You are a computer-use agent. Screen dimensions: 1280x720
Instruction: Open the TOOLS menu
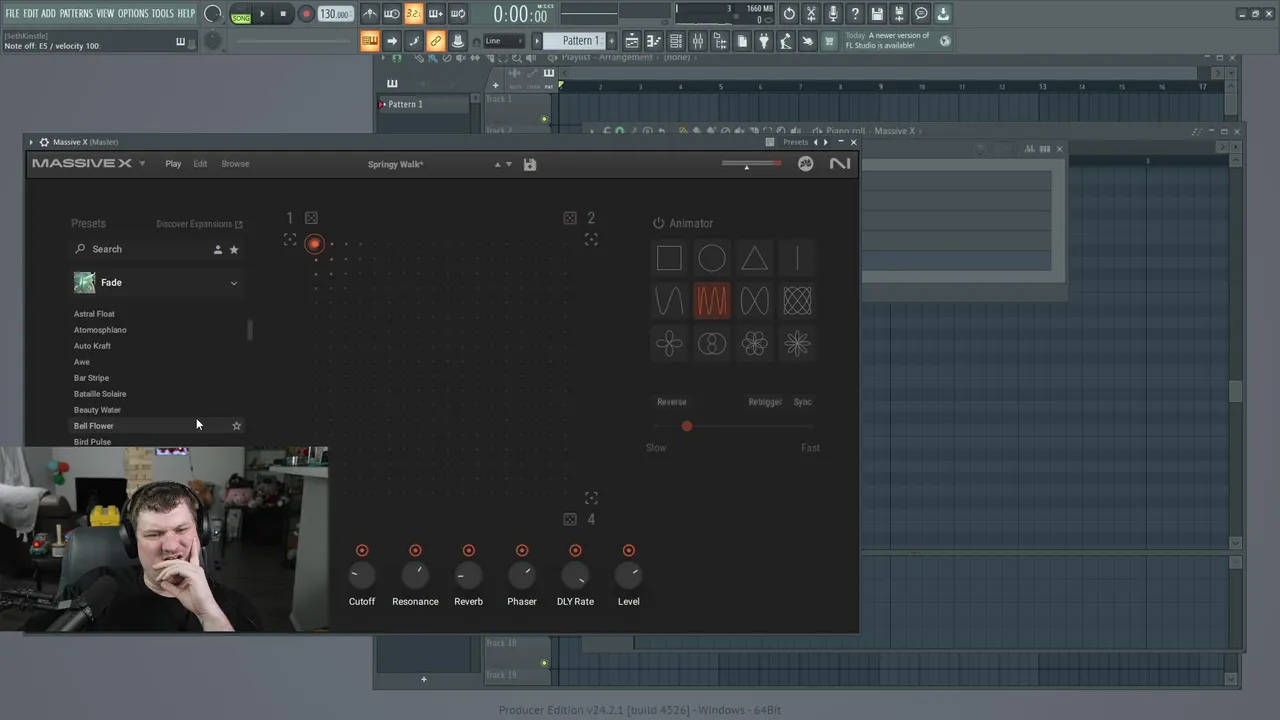point(163,14)
